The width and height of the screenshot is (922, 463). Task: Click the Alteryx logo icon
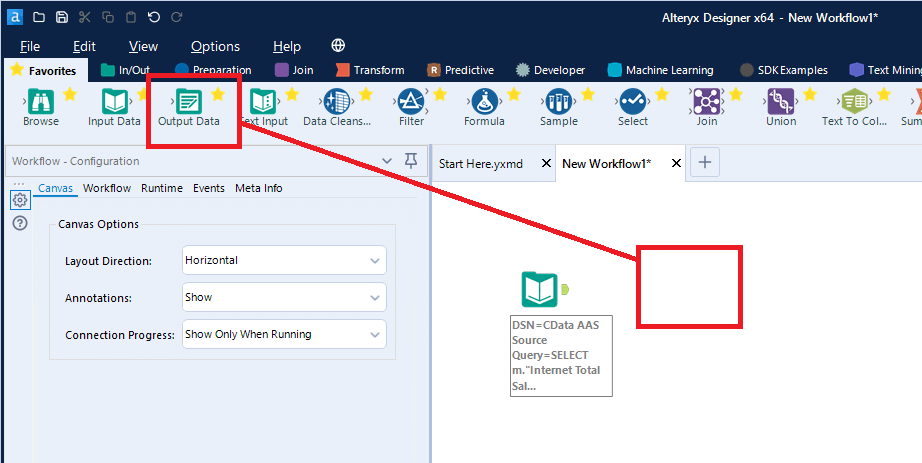pyautogui.click(x=15, y=17)
